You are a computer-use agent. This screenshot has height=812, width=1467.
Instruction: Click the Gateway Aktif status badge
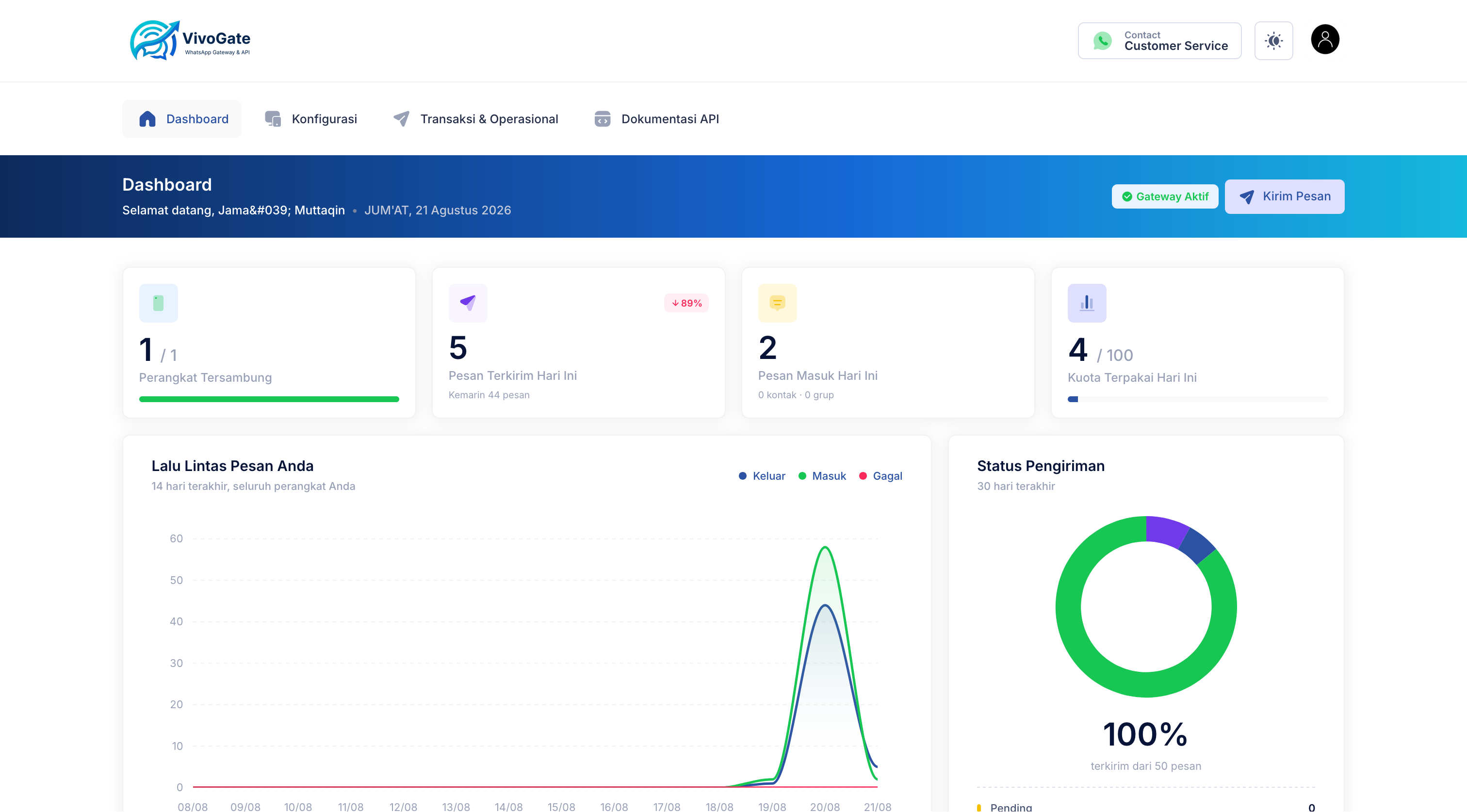pyautogui.click(x=1165, y=196)
